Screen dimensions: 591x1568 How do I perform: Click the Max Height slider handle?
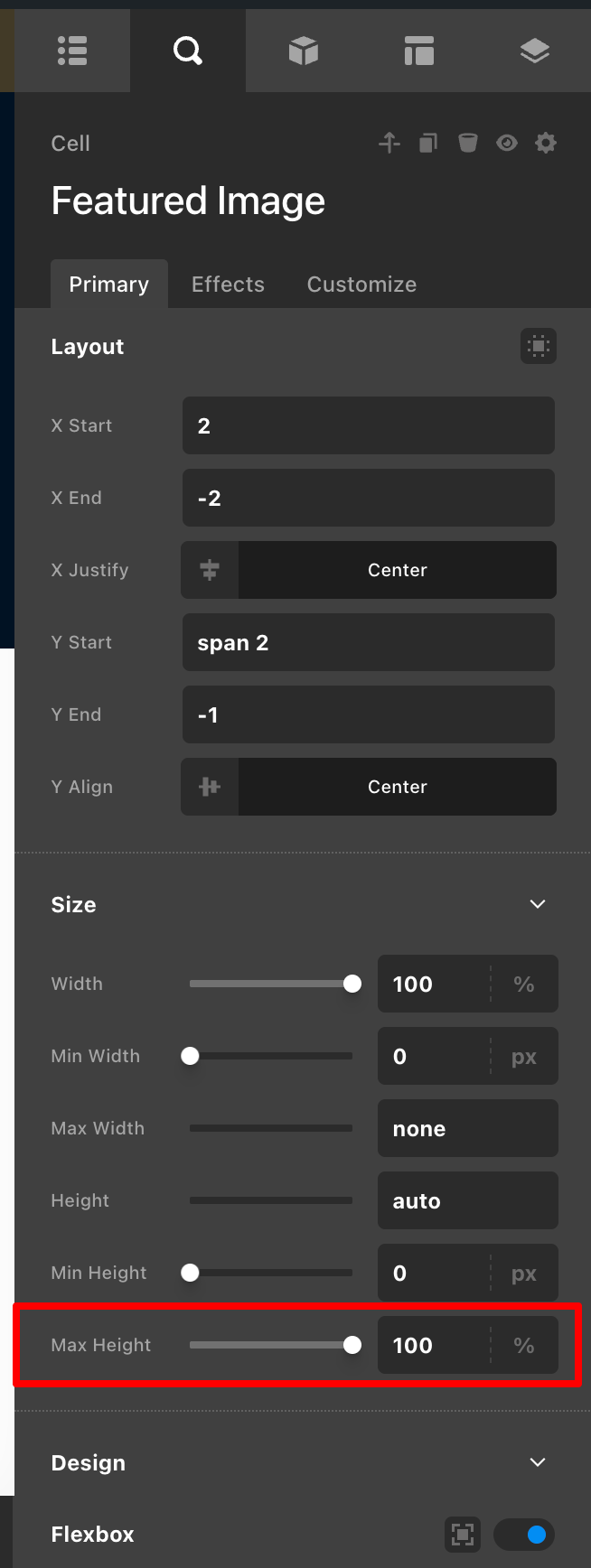(352, 1345)
